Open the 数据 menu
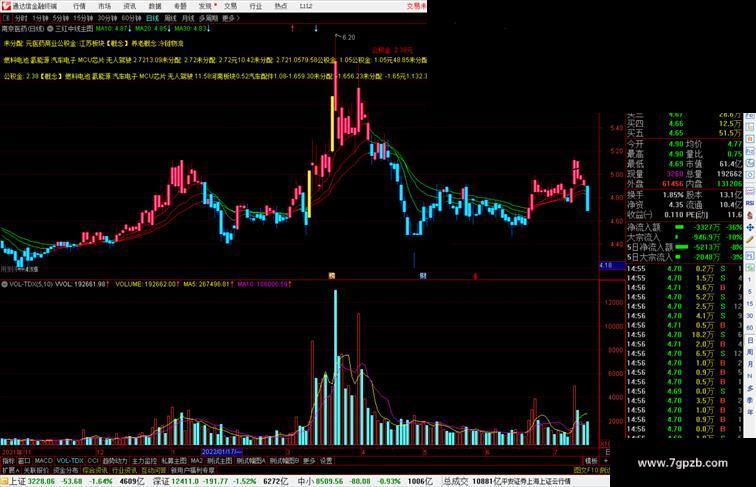756x487 pixels. (155, 6)
